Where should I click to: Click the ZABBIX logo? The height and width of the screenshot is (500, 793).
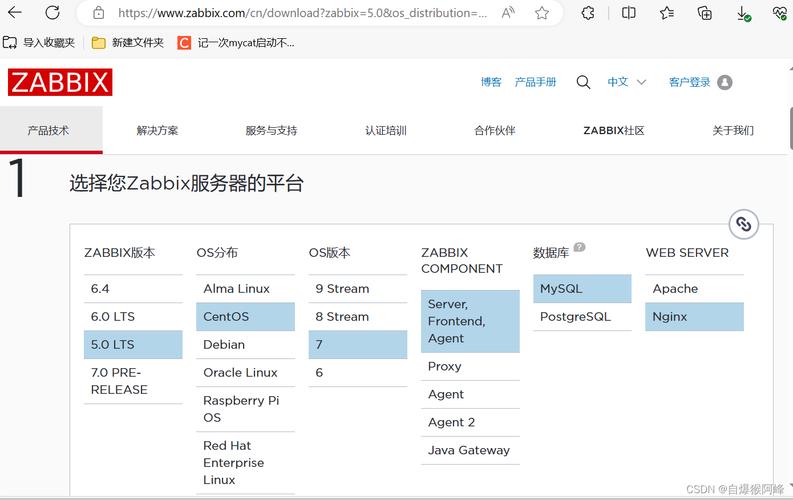pos(60,82)
